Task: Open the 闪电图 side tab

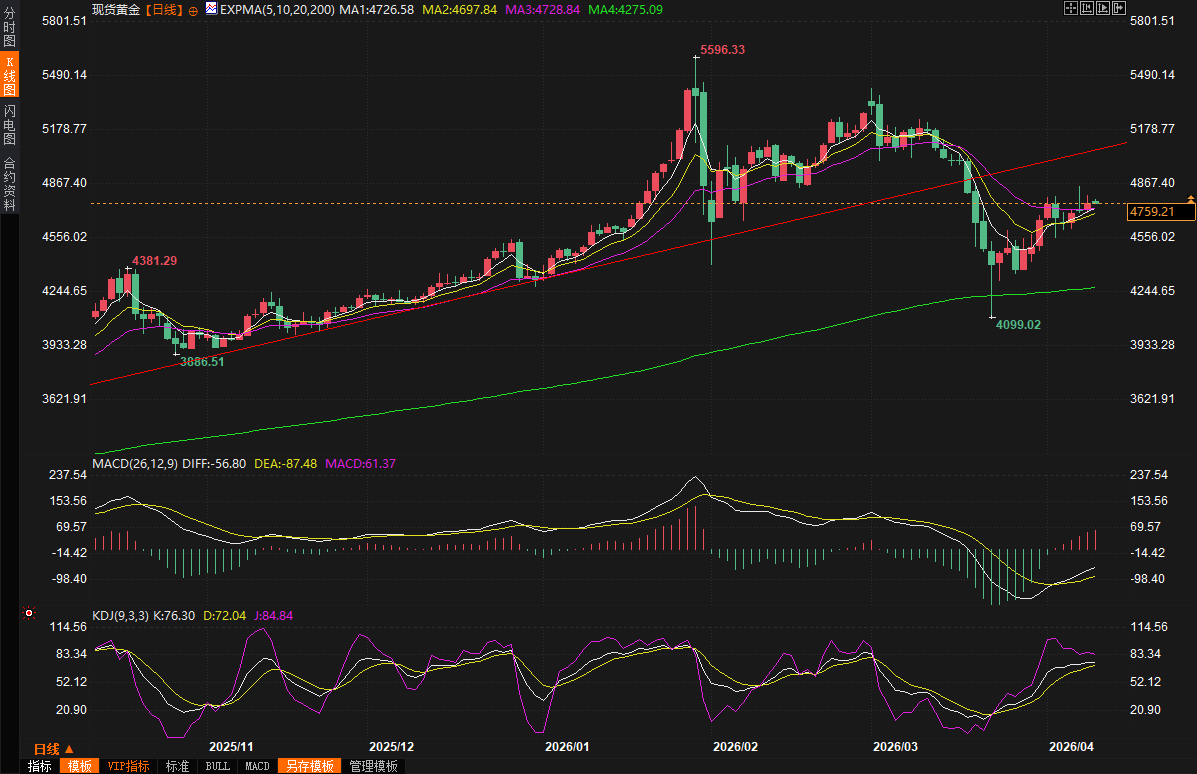Action: point(9,124)
